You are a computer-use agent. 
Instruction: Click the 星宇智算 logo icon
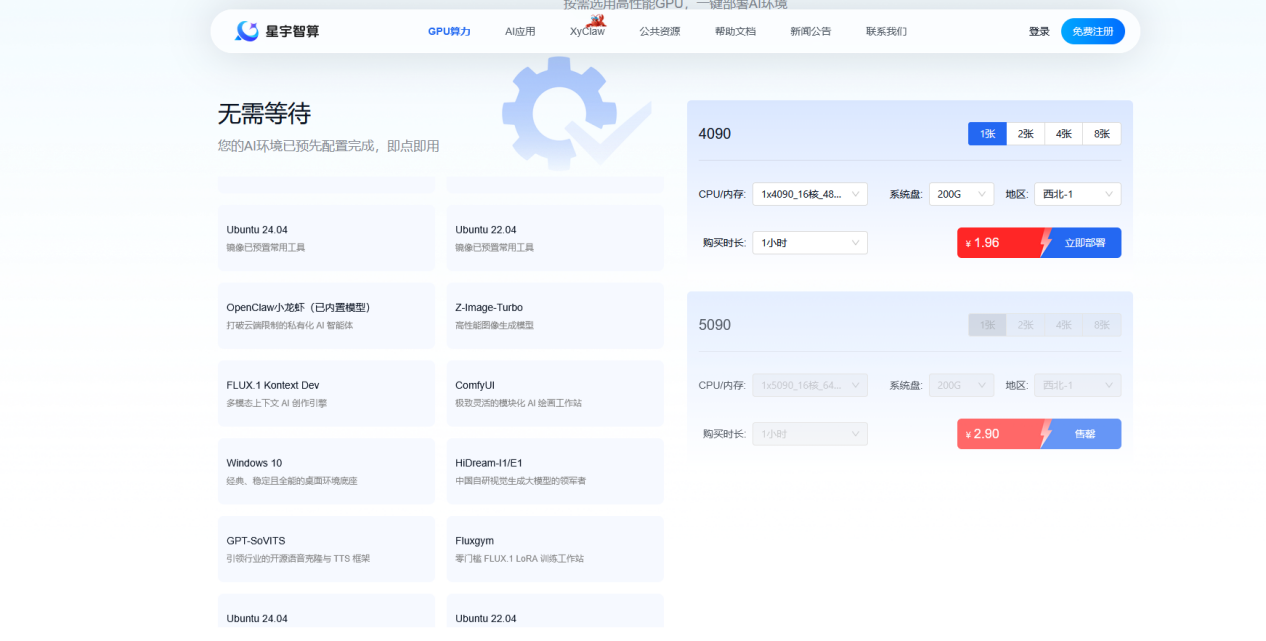pyautogui.click(x=246, y=31)
